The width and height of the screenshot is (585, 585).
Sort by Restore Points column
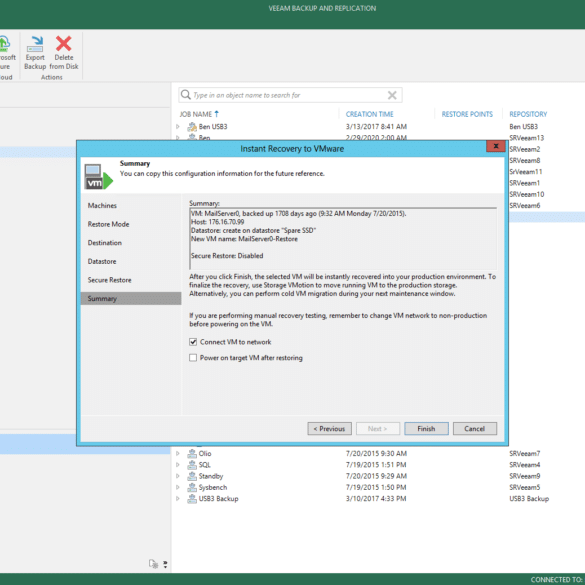467,114
